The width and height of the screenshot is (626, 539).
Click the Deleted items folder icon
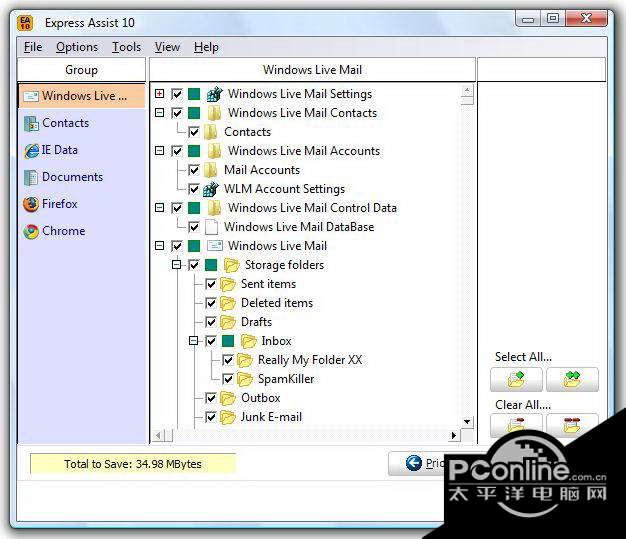[228, 303]
